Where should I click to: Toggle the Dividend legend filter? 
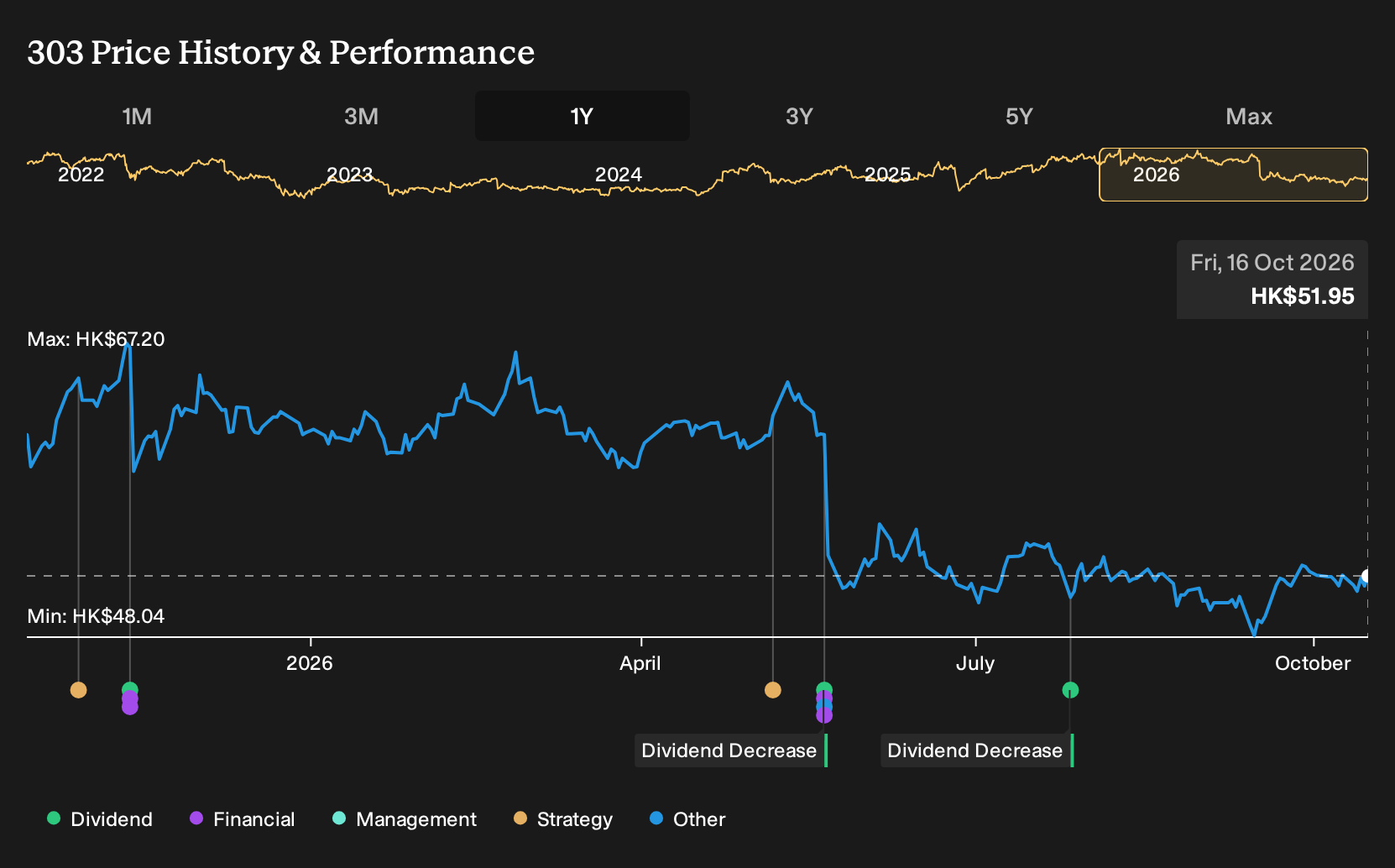(100, 819)
